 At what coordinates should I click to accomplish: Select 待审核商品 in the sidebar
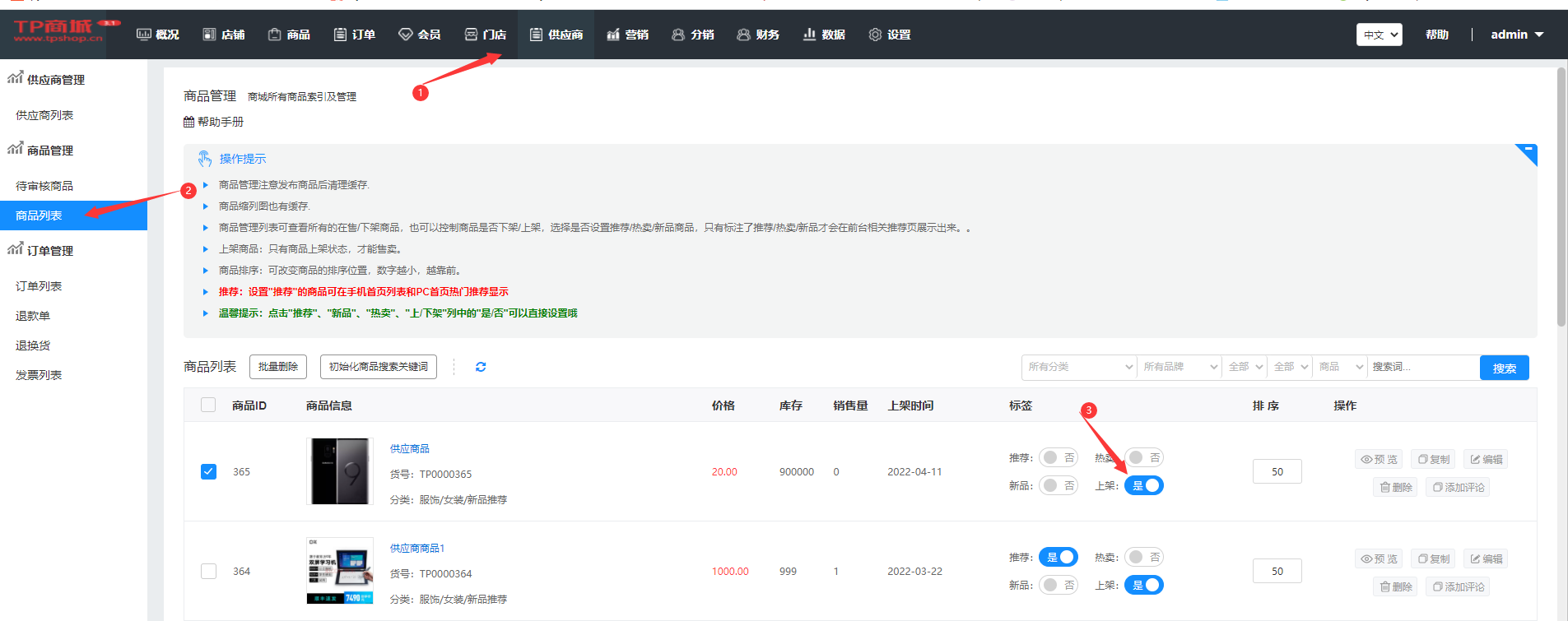point(44,186)
